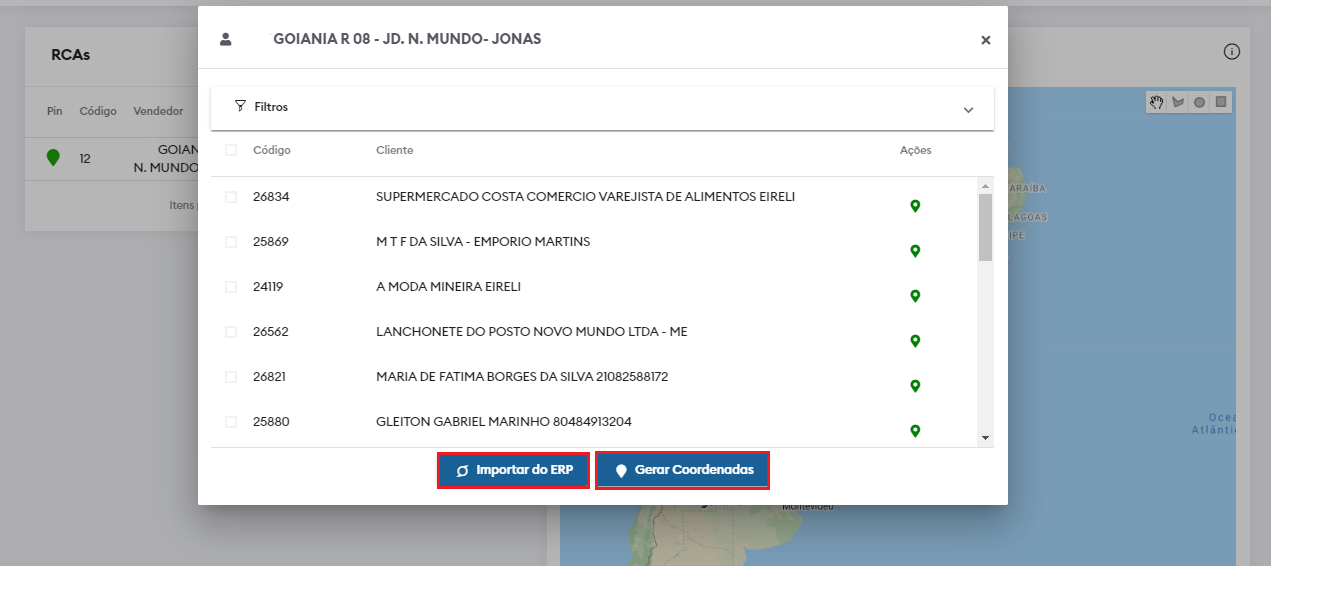Click the Pin column header in RCAs panel

tap(55, 111)
